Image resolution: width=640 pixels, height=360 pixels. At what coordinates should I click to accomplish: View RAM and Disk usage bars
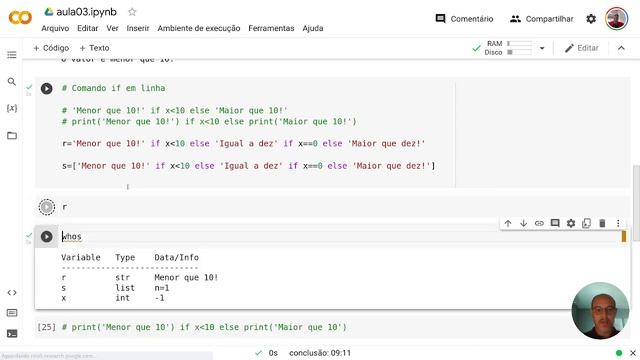pyautogui.click(x=509, y=48)
